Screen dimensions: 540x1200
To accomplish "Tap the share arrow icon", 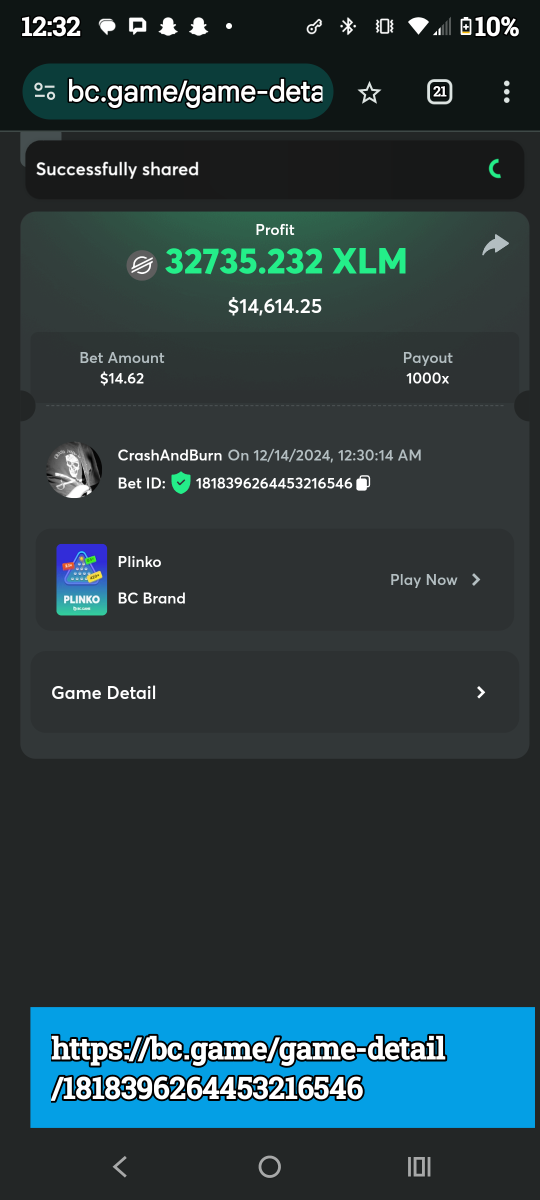I will [x=495, y=245].
